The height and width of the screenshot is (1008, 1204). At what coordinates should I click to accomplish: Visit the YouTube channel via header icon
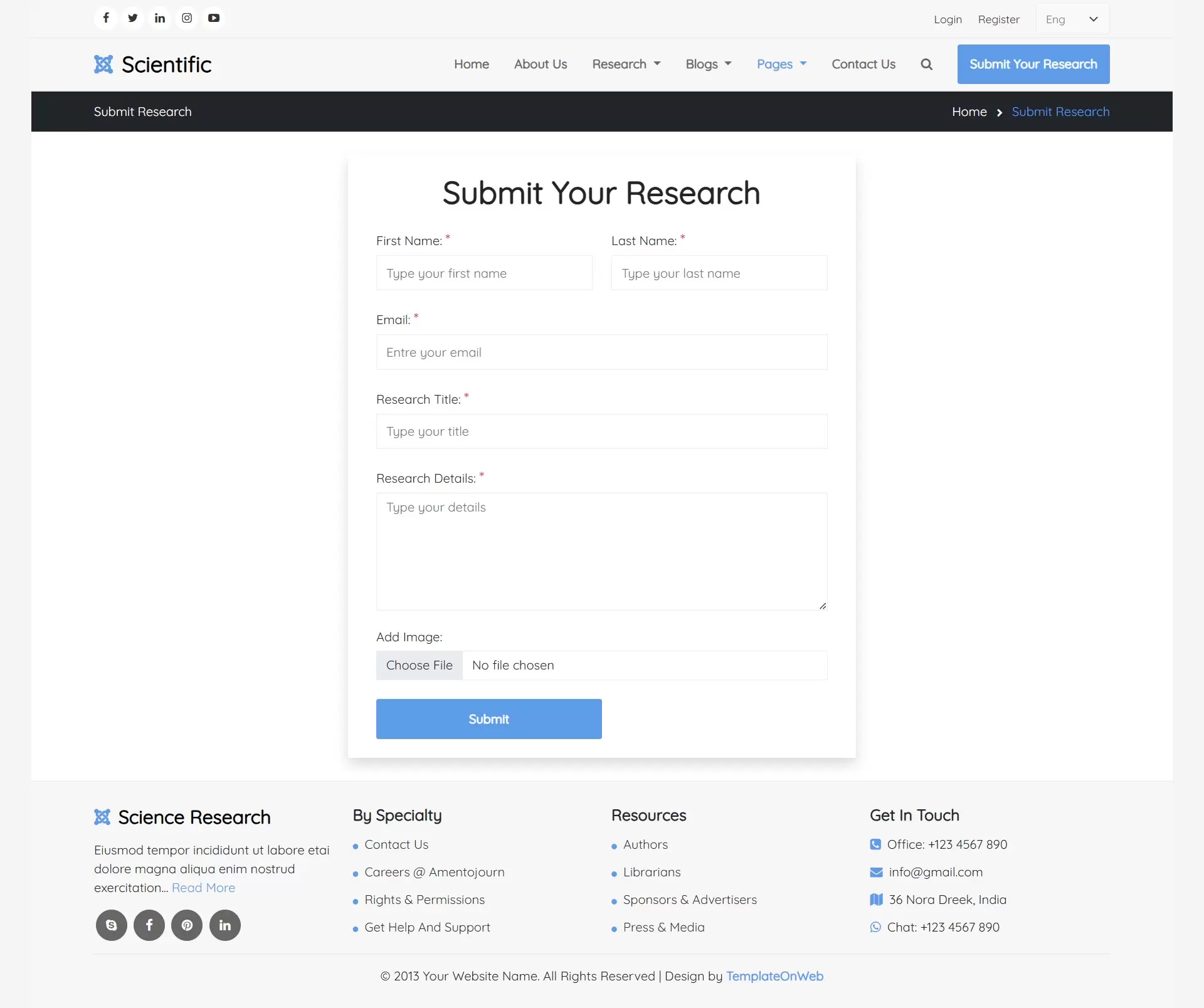pyautogui.click(x=213, y=18)
